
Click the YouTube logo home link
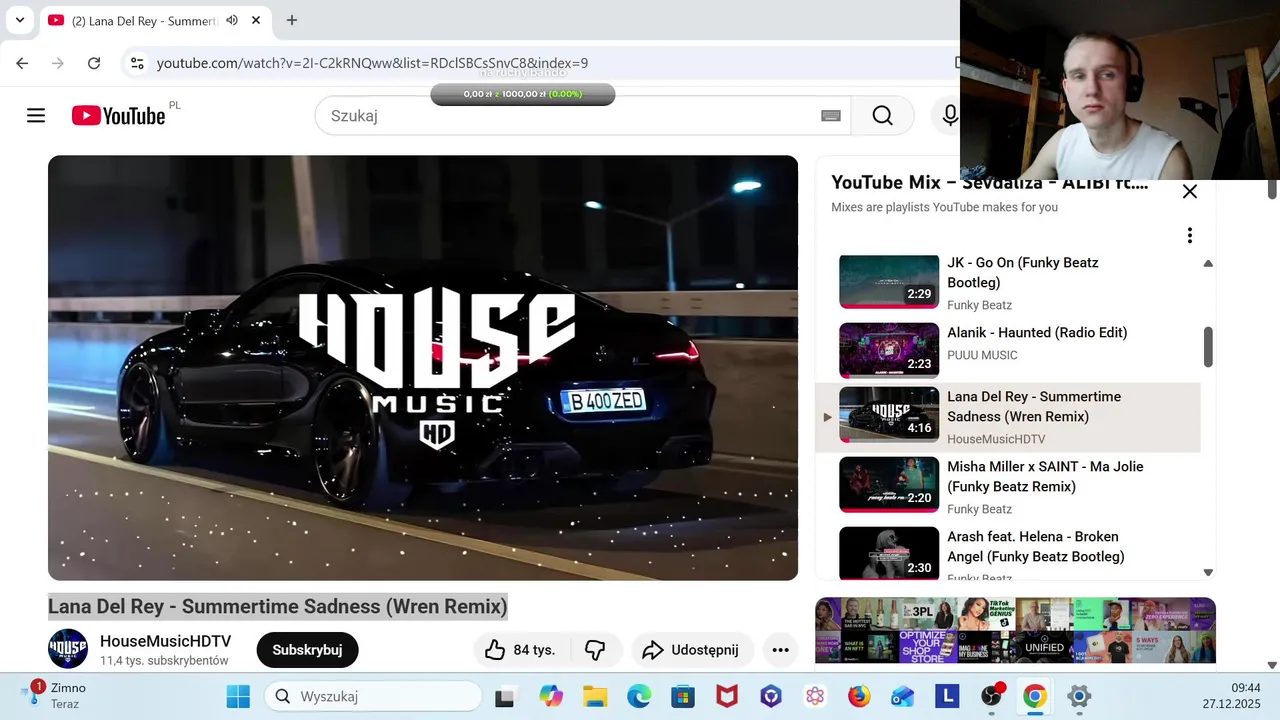pyautogui.click(x=118, y=116)
